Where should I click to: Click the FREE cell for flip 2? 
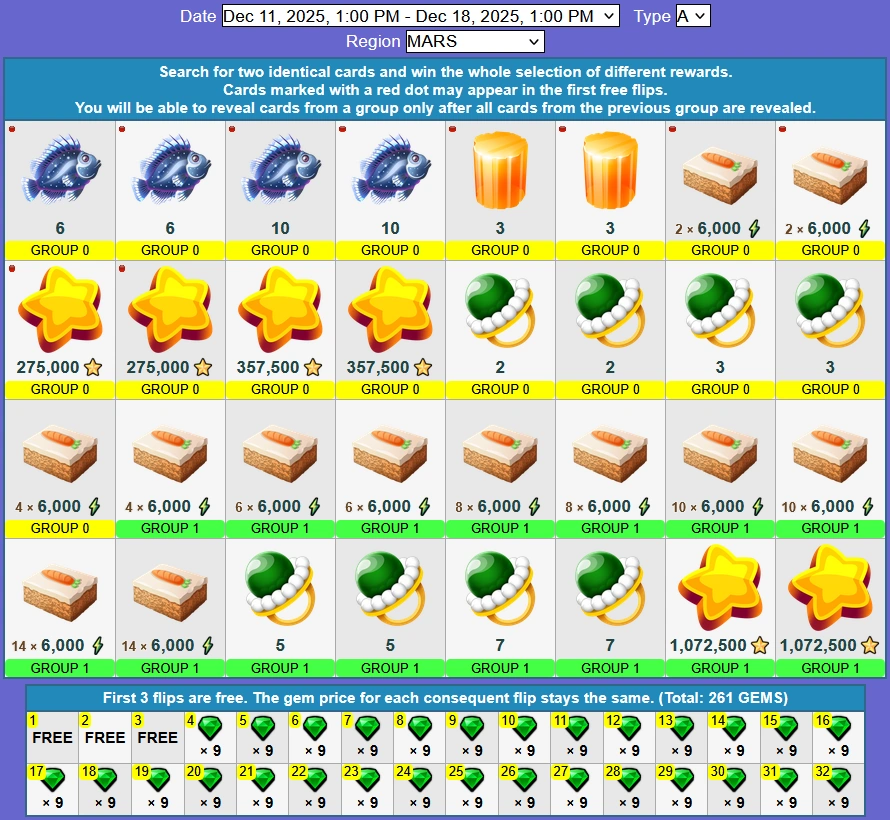[105, 737]
